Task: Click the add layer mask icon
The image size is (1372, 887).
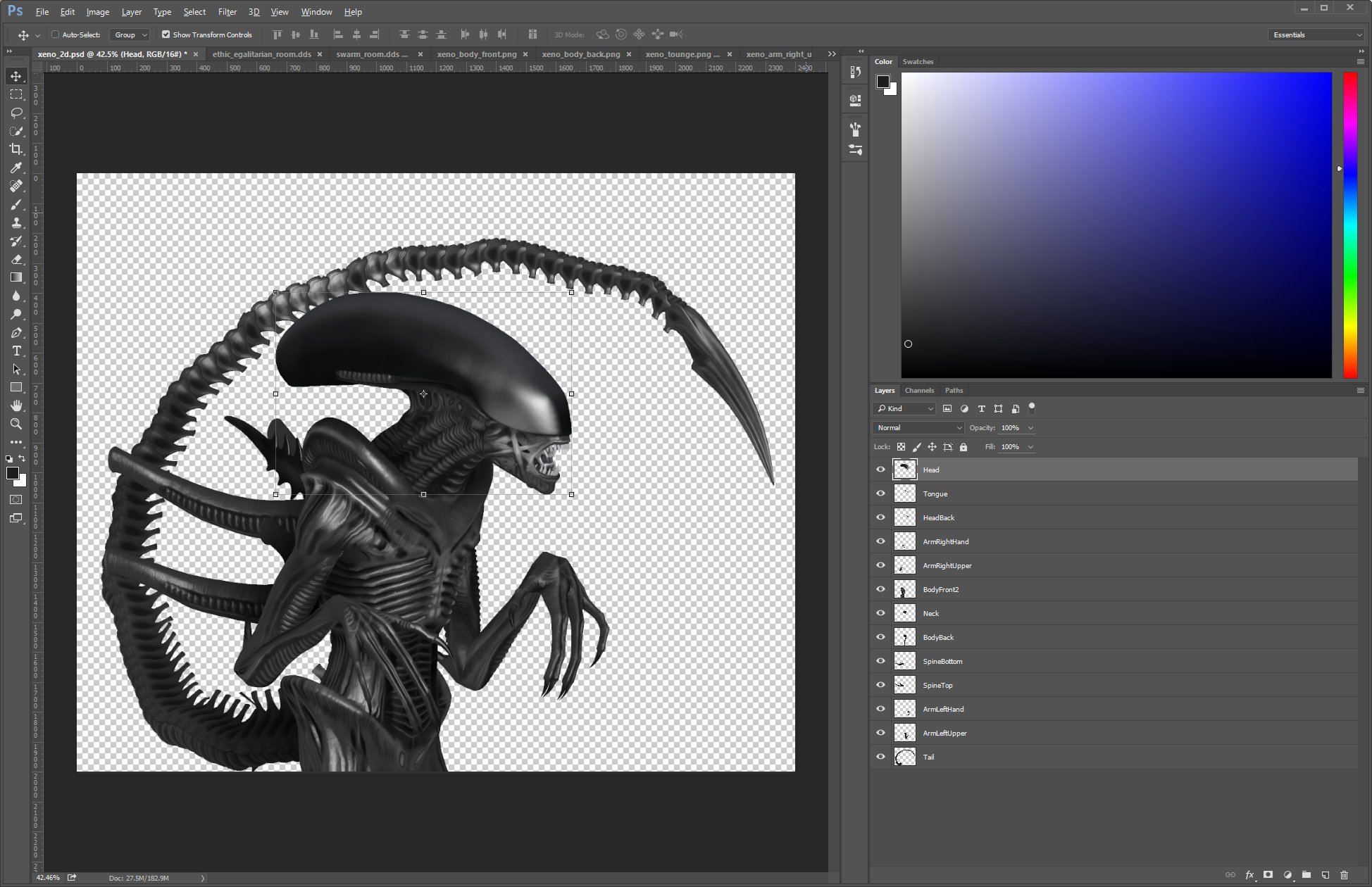Action: 1268,875
